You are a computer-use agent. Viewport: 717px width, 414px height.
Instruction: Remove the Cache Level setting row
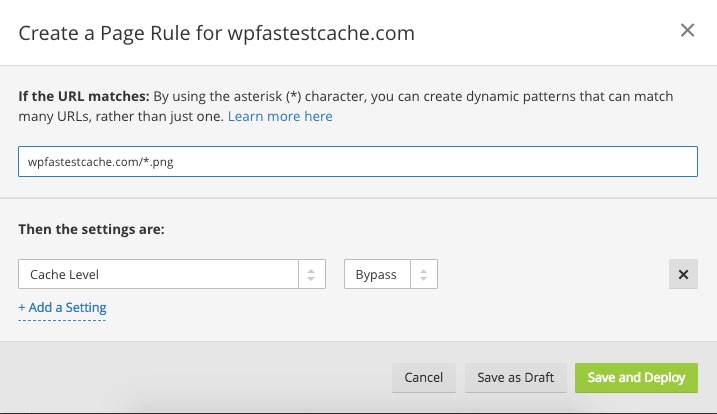(683, 274)
